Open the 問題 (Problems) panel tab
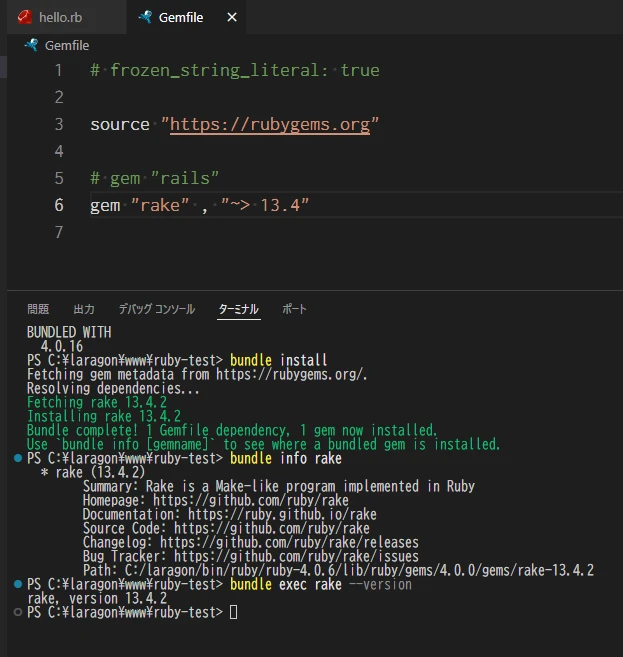623x657 pixels. 38,309
